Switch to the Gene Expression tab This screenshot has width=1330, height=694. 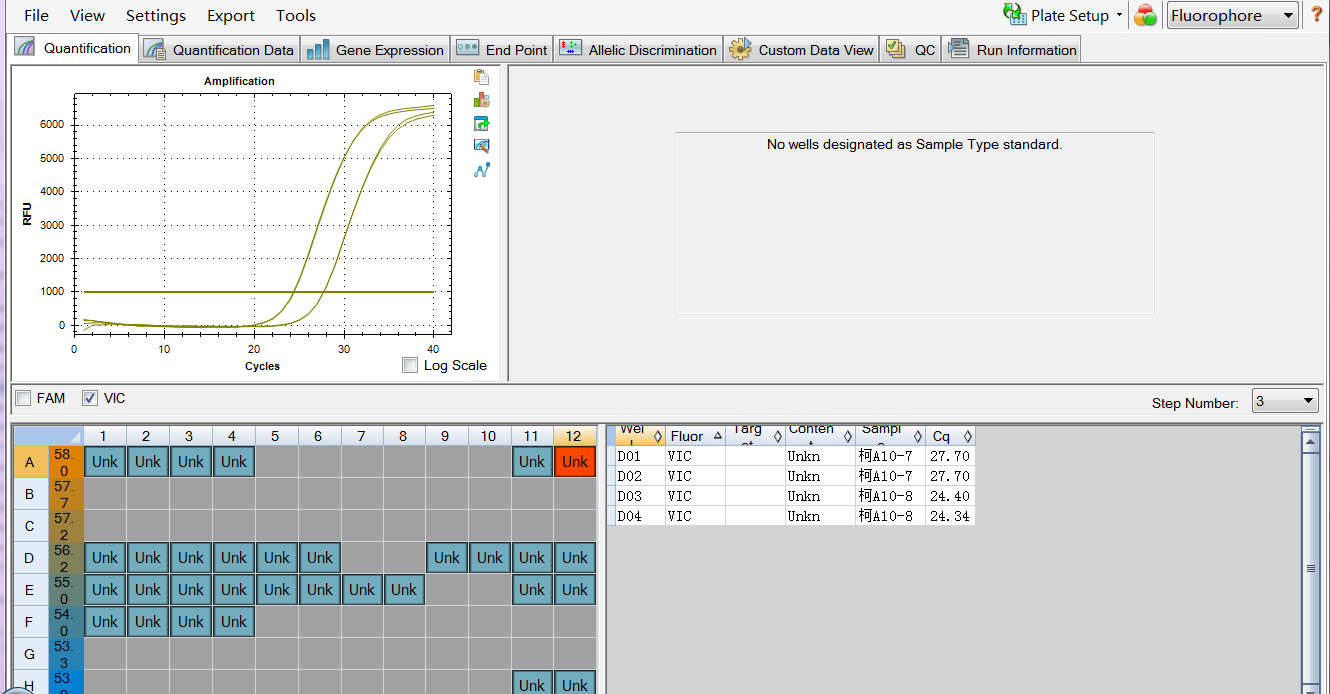click(x=375, y=50)
